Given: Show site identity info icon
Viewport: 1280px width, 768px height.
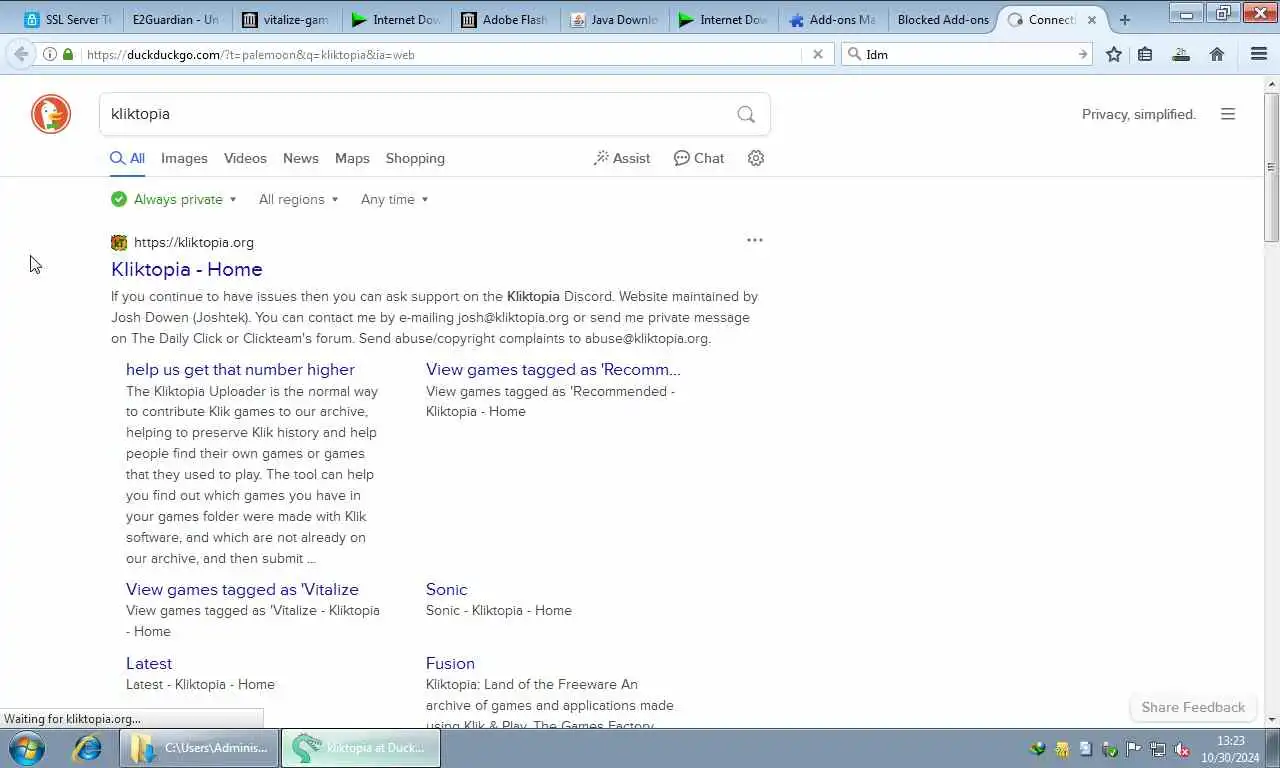Looking at the screenshot, I should pyautogui.click(x=50, y=54).
